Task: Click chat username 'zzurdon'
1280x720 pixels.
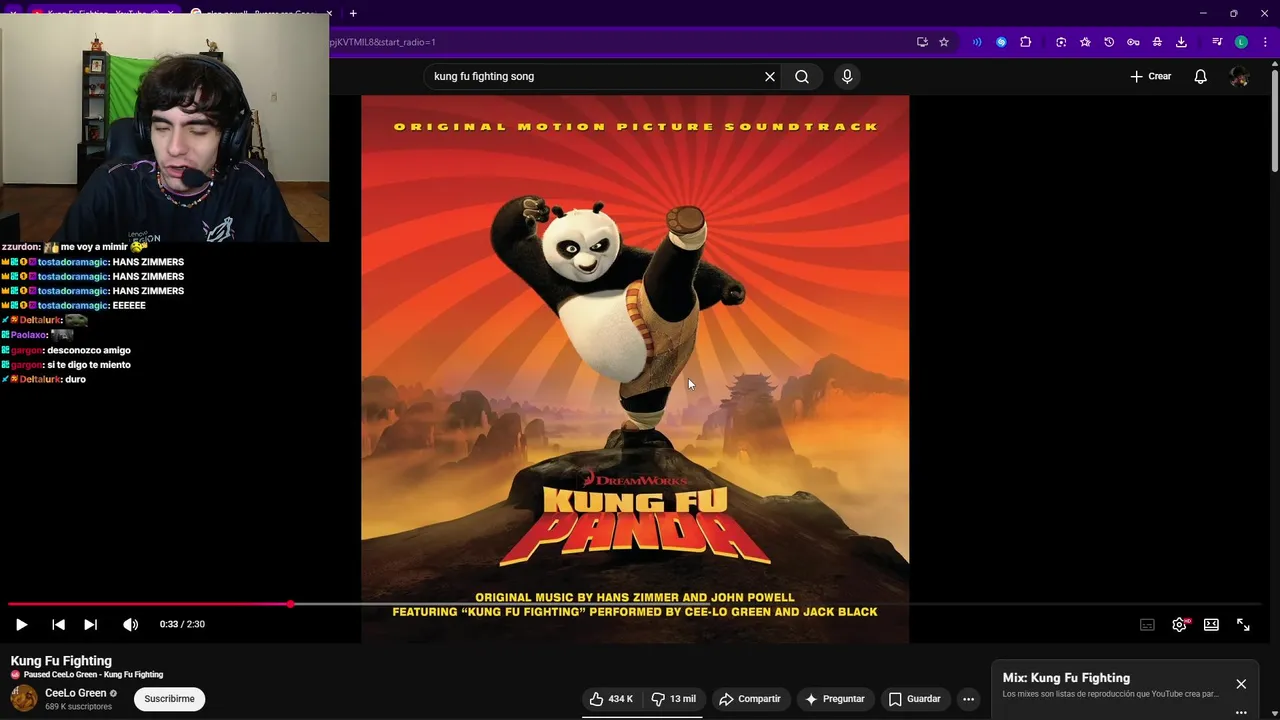Action: click(x=20, y=247)
